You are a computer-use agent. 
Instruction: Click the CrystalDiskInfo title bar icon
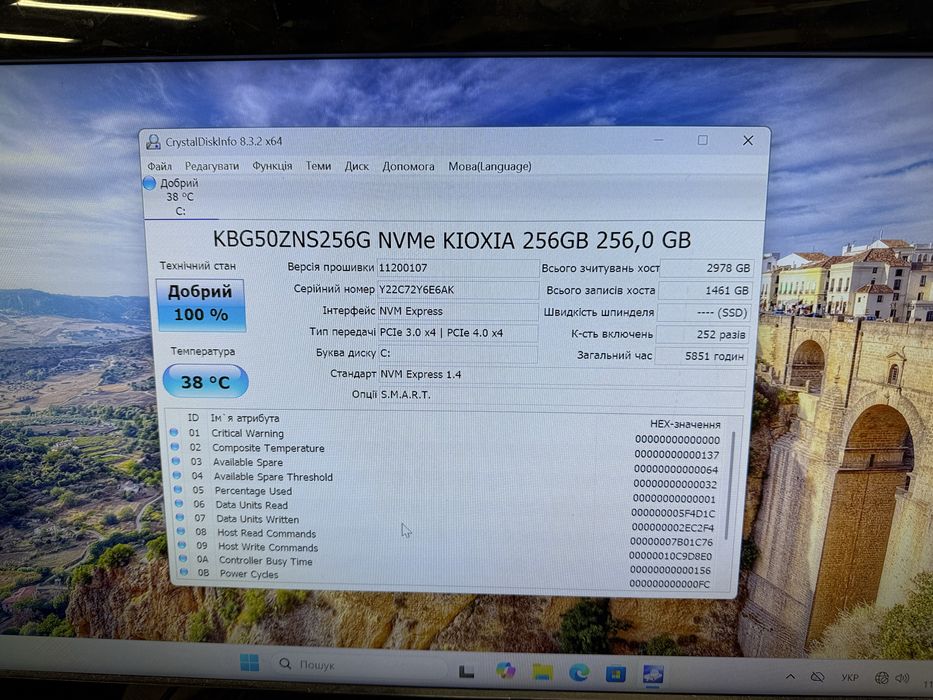[154, 141]
